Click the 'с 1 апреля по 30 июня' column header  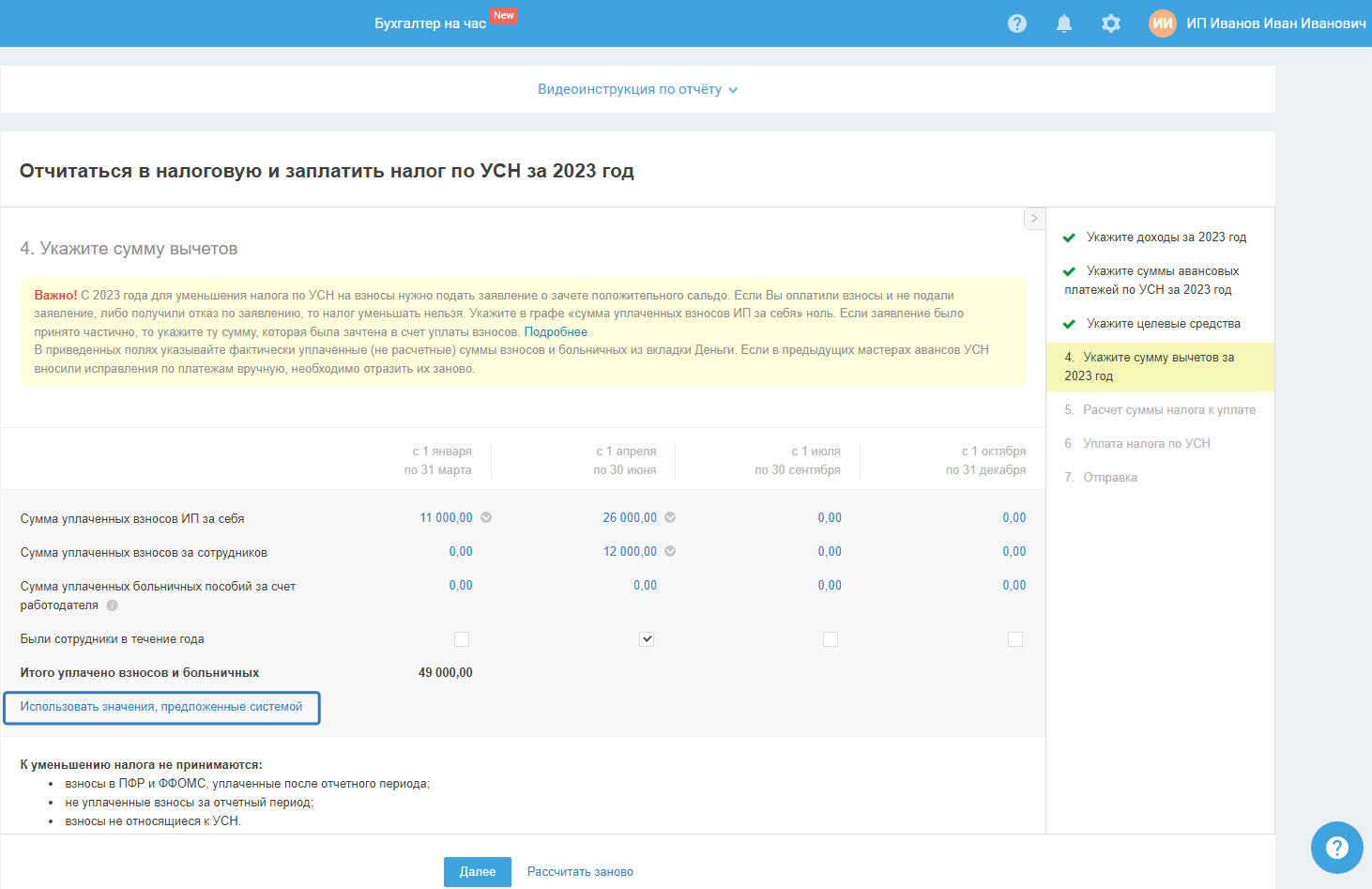pos(625,461)
